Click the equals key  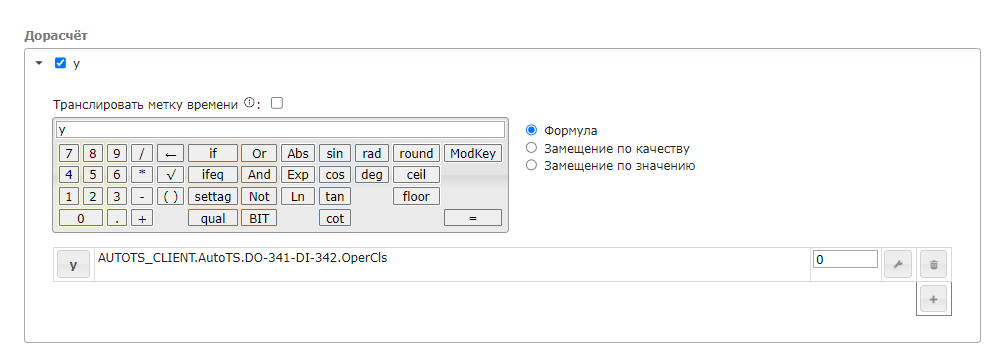473,218
